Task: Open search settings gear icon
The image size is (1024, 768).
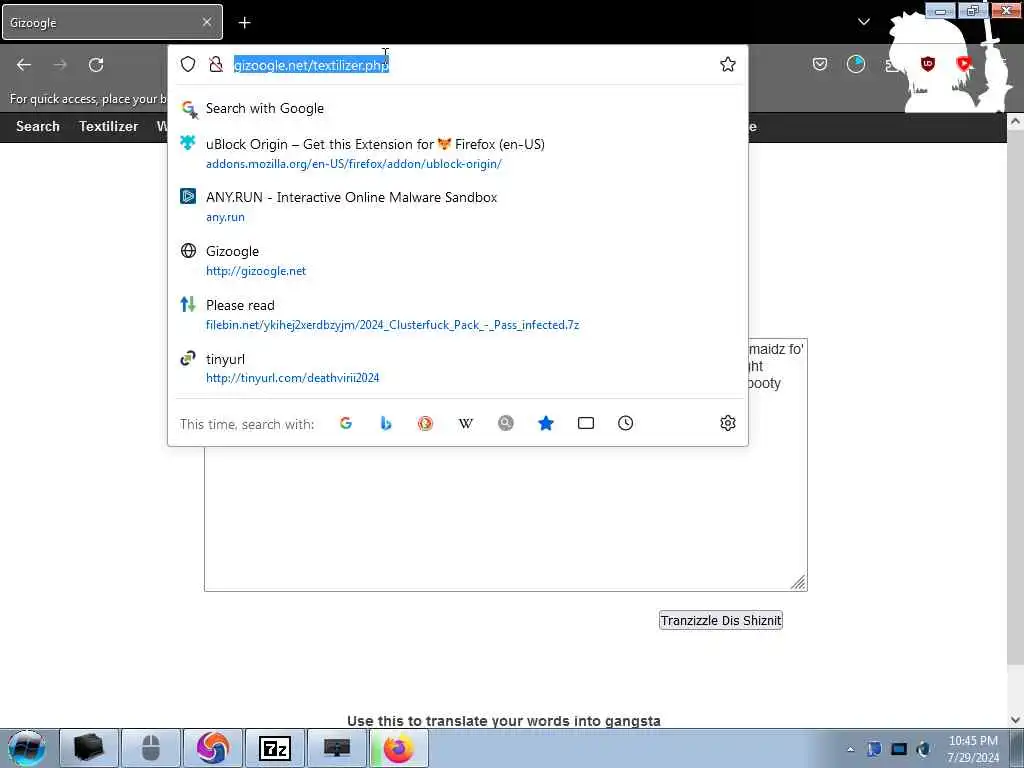Action: [x=728, y=423]
